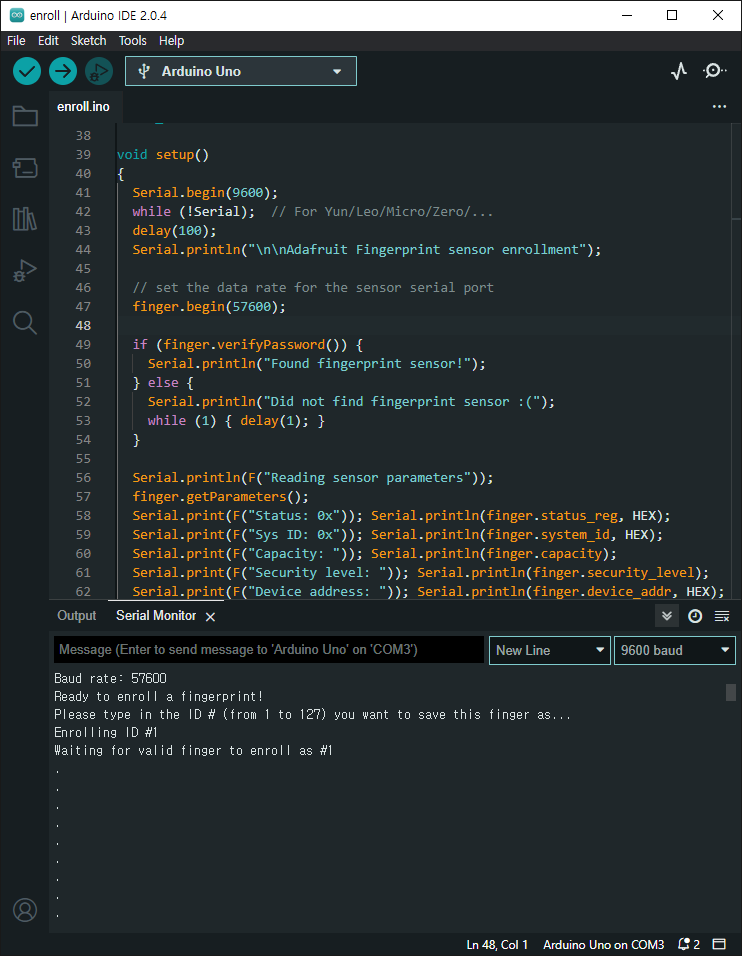Clear the Serial Monitor output
The width and height of the screenshot is (742, 956).
(722, 616)
